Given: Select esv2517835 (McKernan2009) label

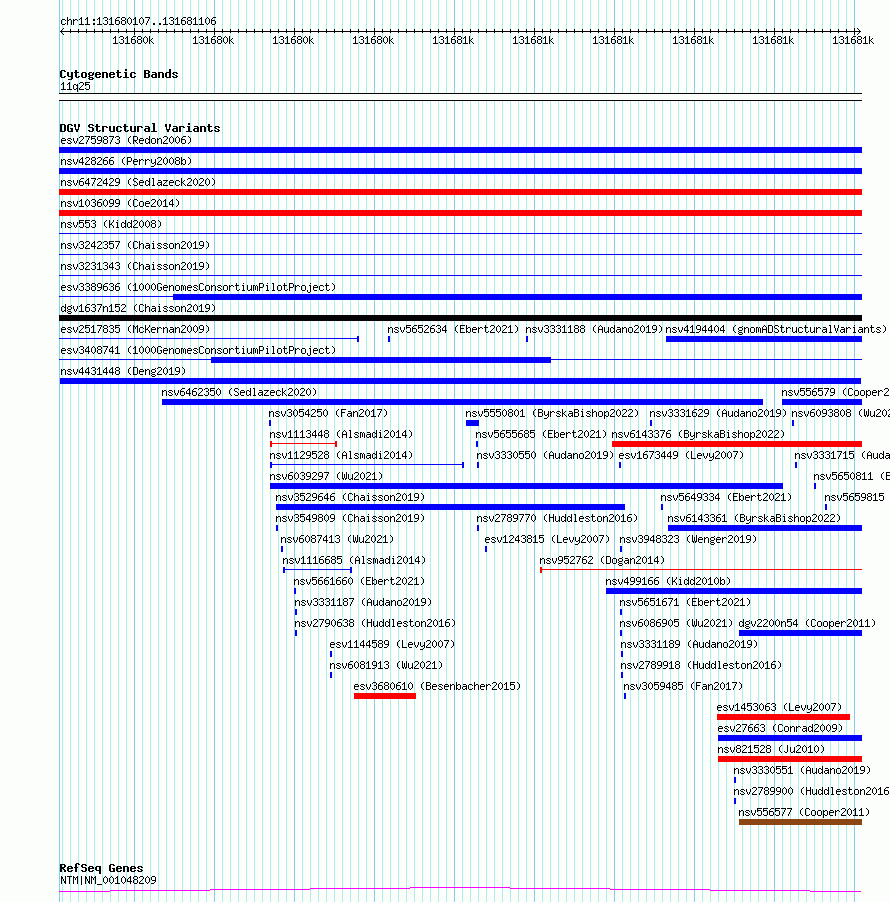Looking at the screenshot, I should pos(135,330).
